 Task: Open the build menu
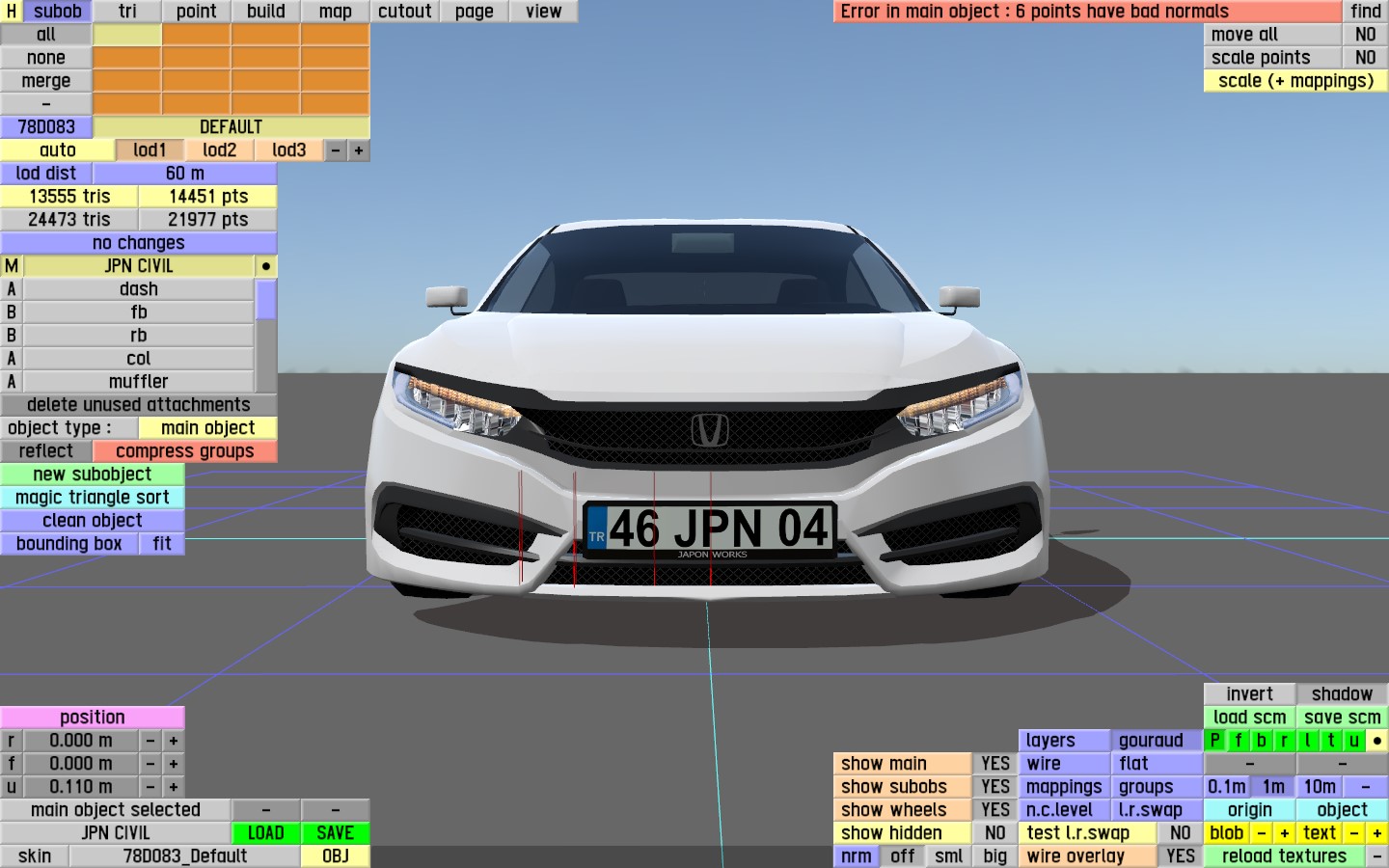click(x=266, y=12)
